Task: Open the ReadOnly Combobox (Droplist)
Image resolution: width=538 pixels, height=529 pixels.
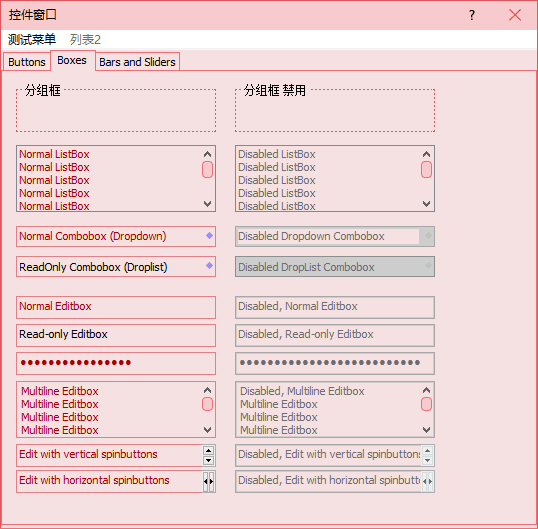Action: (x=116, y=267)
